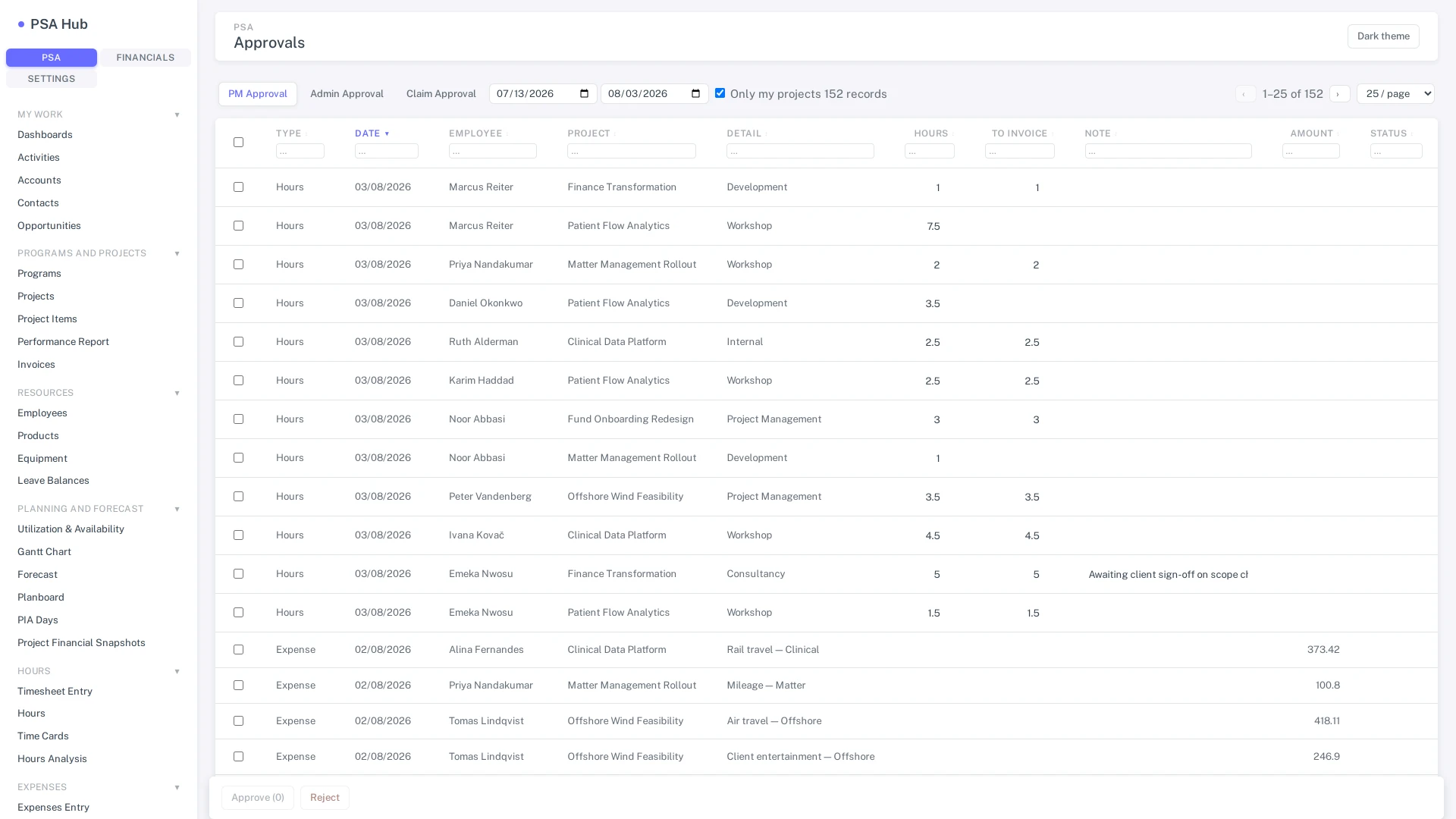
Task: Click the DATE column sort arrow
Action: click(387, 133)
